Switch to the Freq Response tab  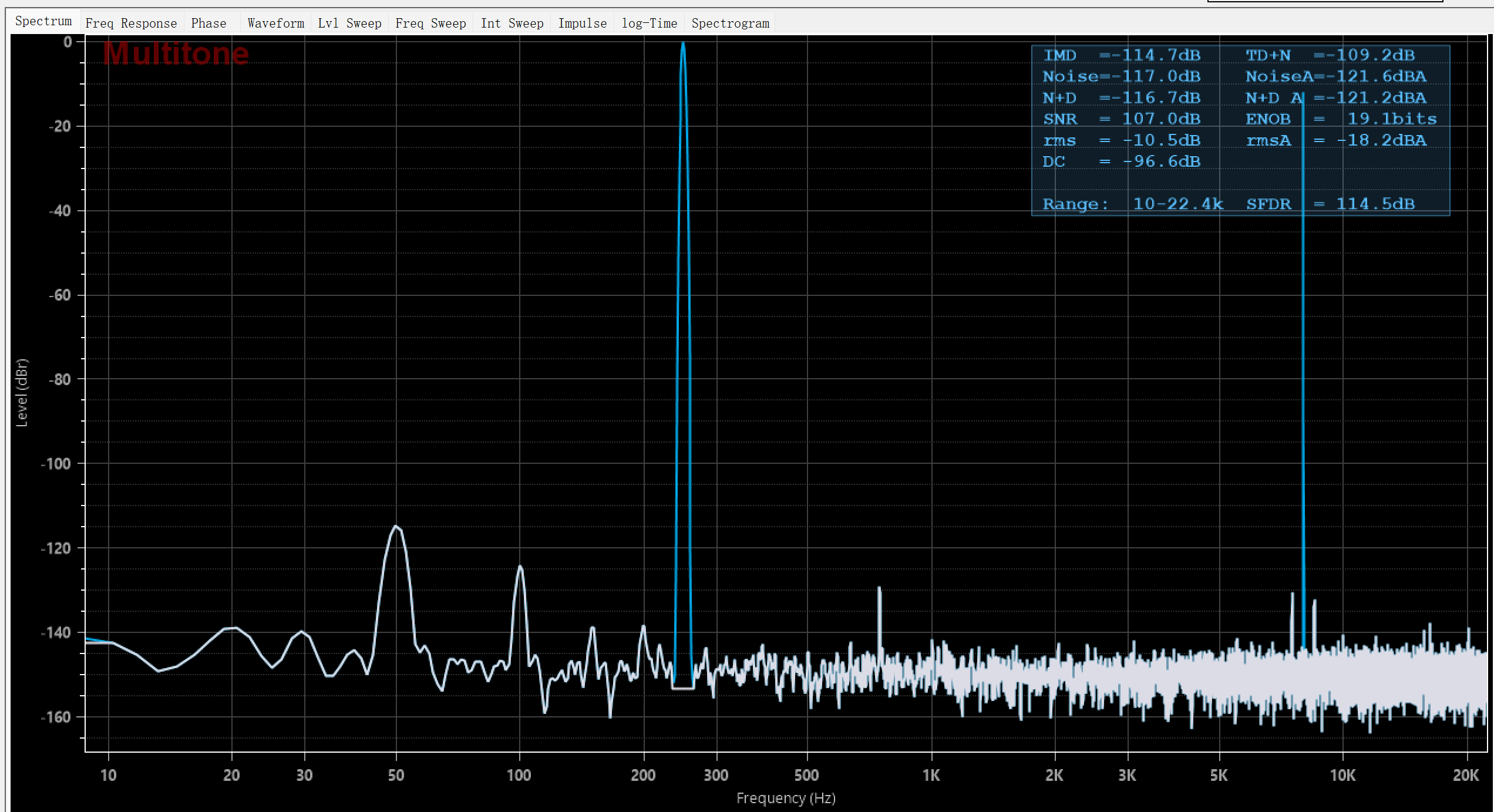[x=131, y=23]
